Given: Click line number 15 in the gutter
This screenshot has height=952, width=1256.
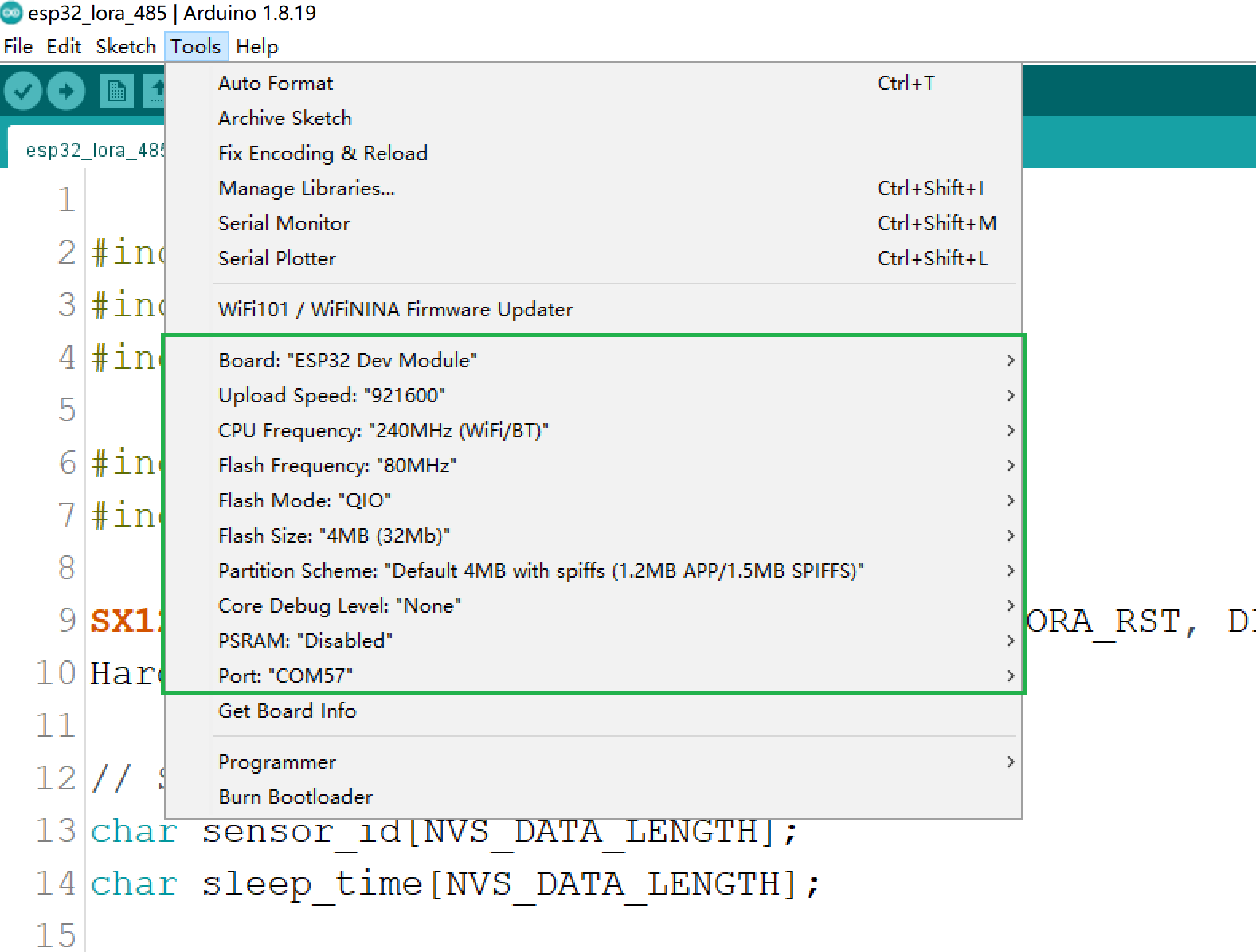Looking at the screenshot, I should pyautogui.click(x=56, y=936).
